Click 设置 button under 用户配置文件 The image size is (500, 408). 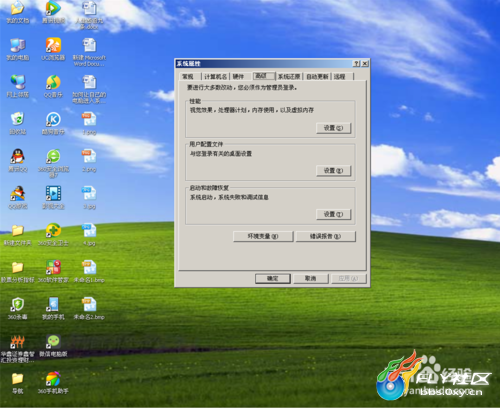(333, 171)
